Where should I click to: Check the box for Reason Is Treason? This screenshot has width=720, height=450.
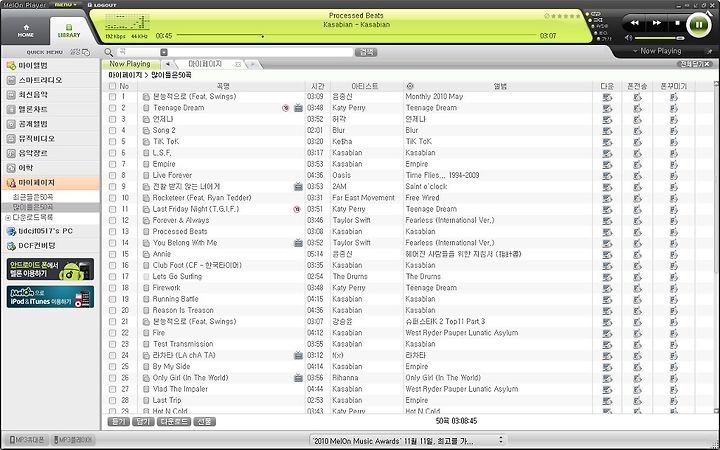(112, 310)
